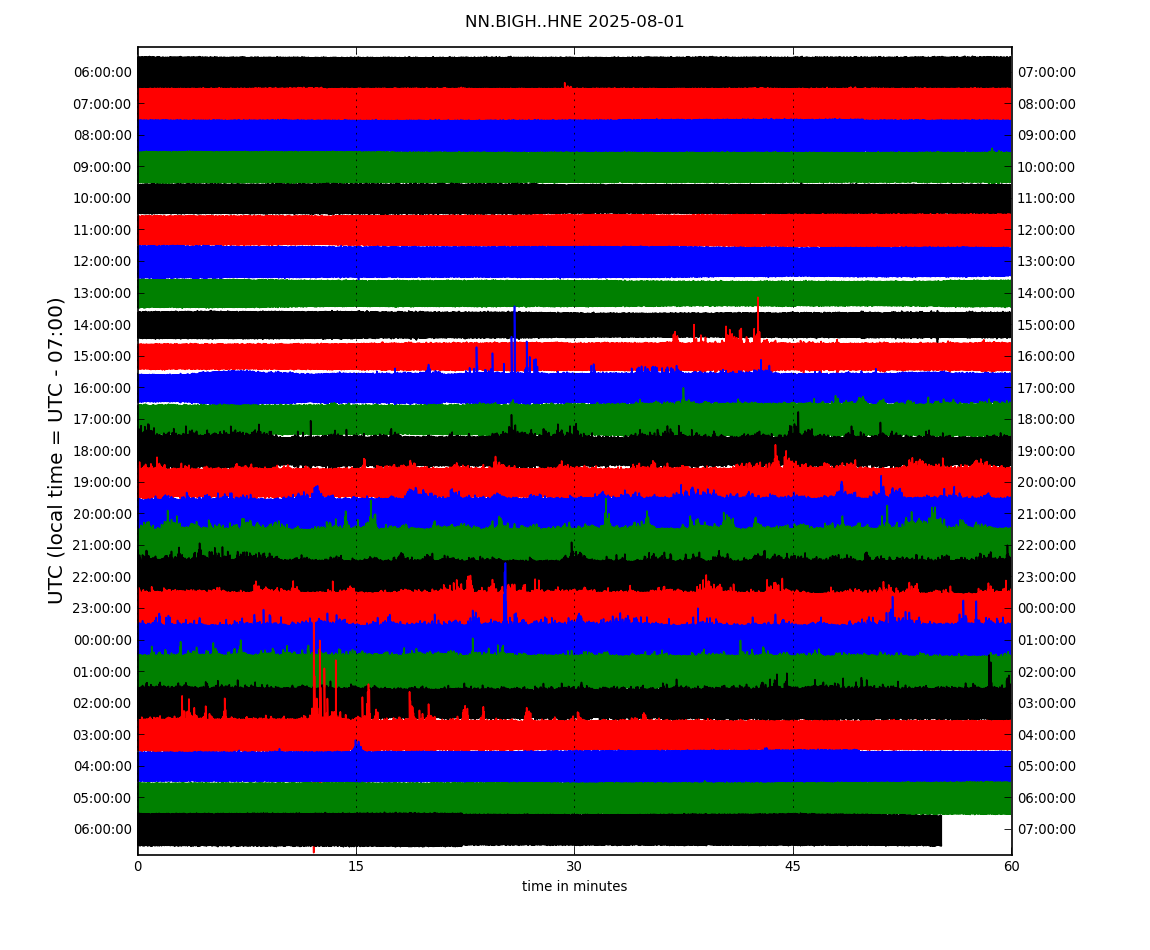Click the 00:00:00 left axis label
This screenshot has width=1150, height=950.
pos(103,640)
